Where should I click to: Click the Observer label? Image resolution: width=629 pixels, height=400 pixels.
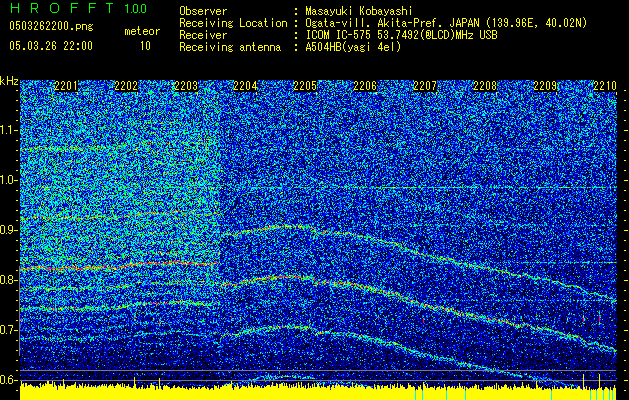203,11
